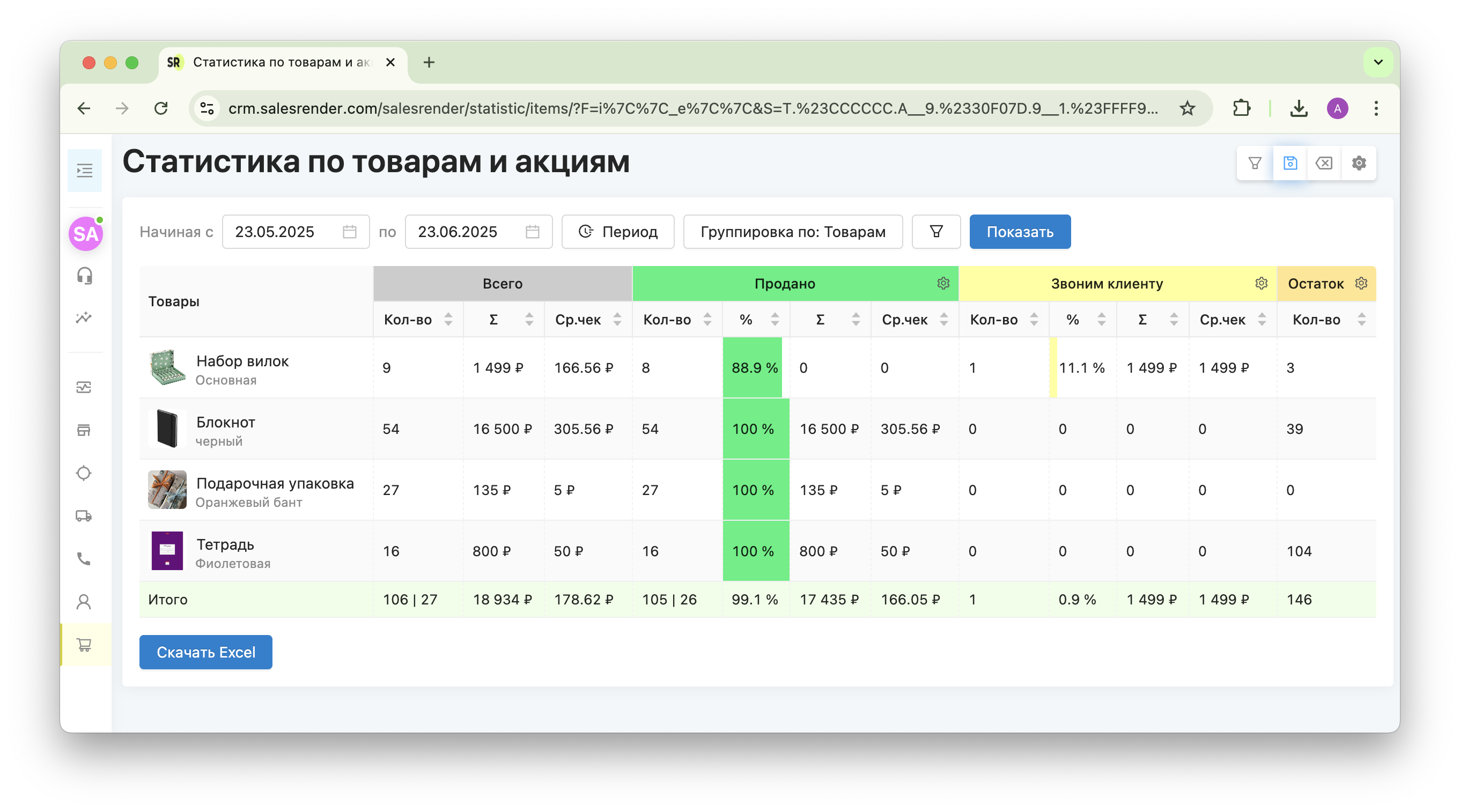Click the Блокнот product thumbnail
This screenshot has height=812, width=1460.
167,429
